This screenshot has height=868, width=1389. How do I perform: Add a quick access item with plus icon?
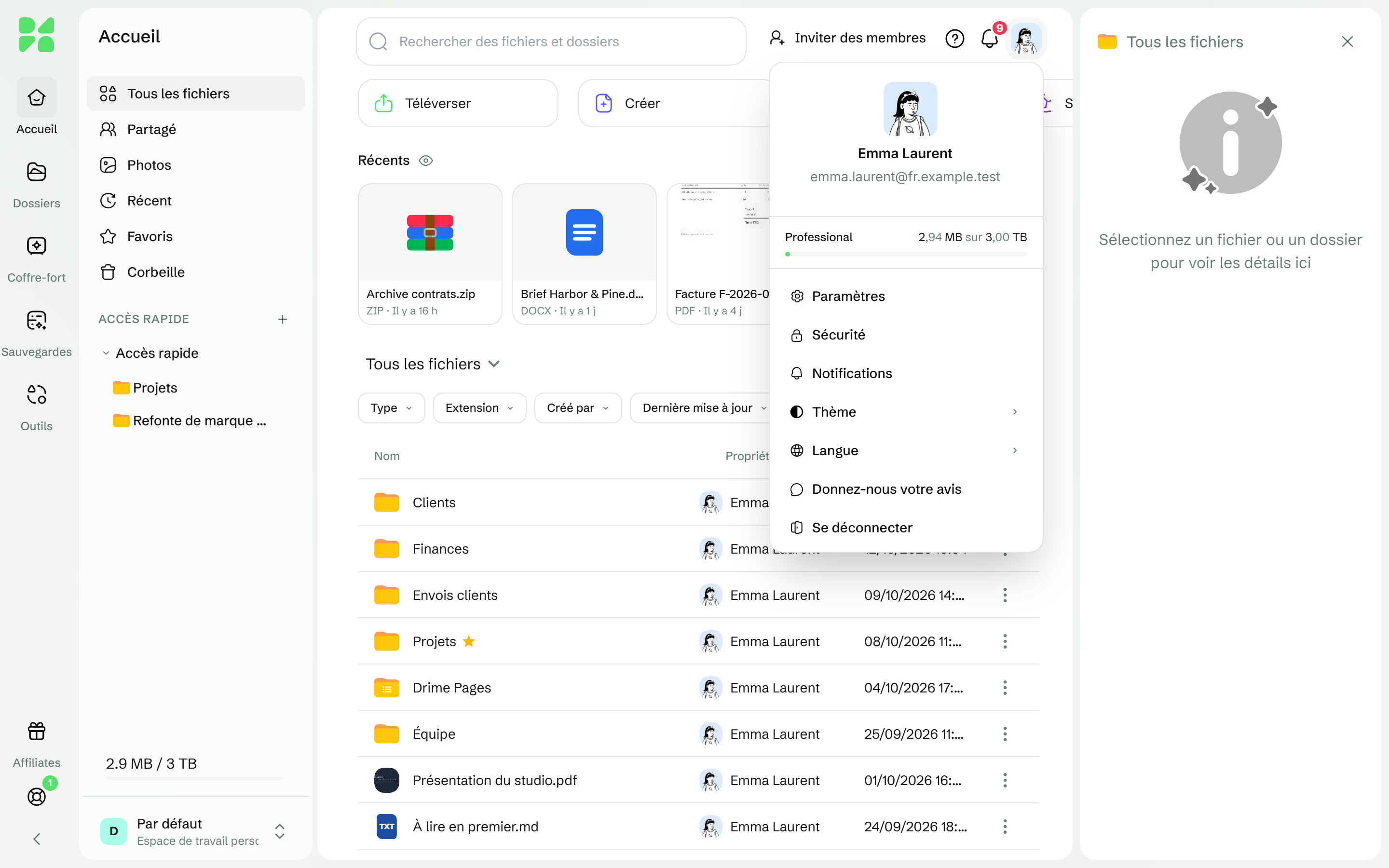click(x=283, y=319)
